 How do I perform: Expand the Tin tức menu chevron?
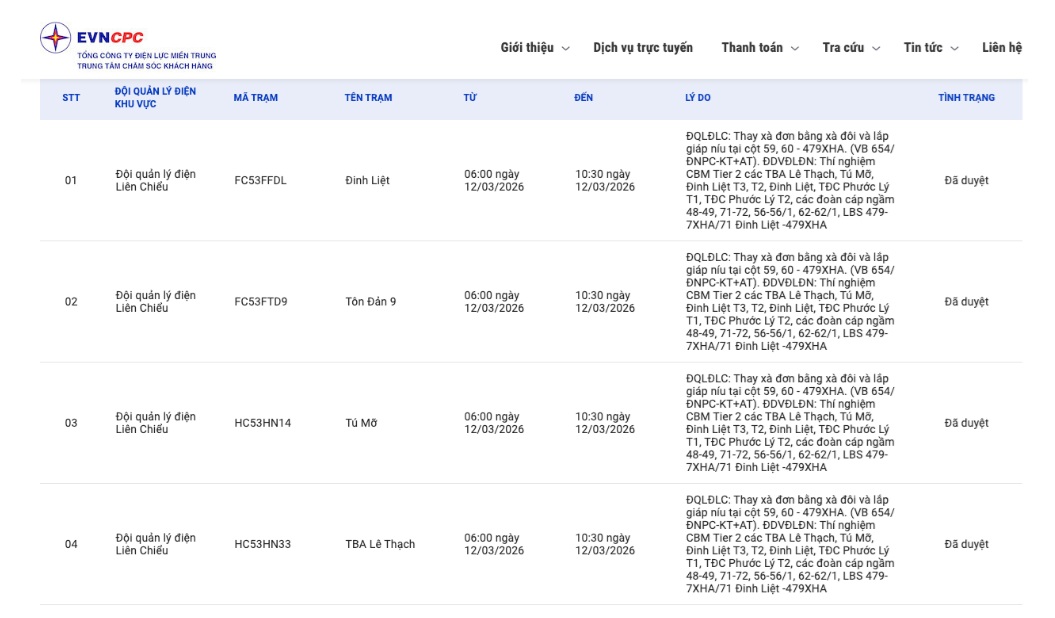954,49
